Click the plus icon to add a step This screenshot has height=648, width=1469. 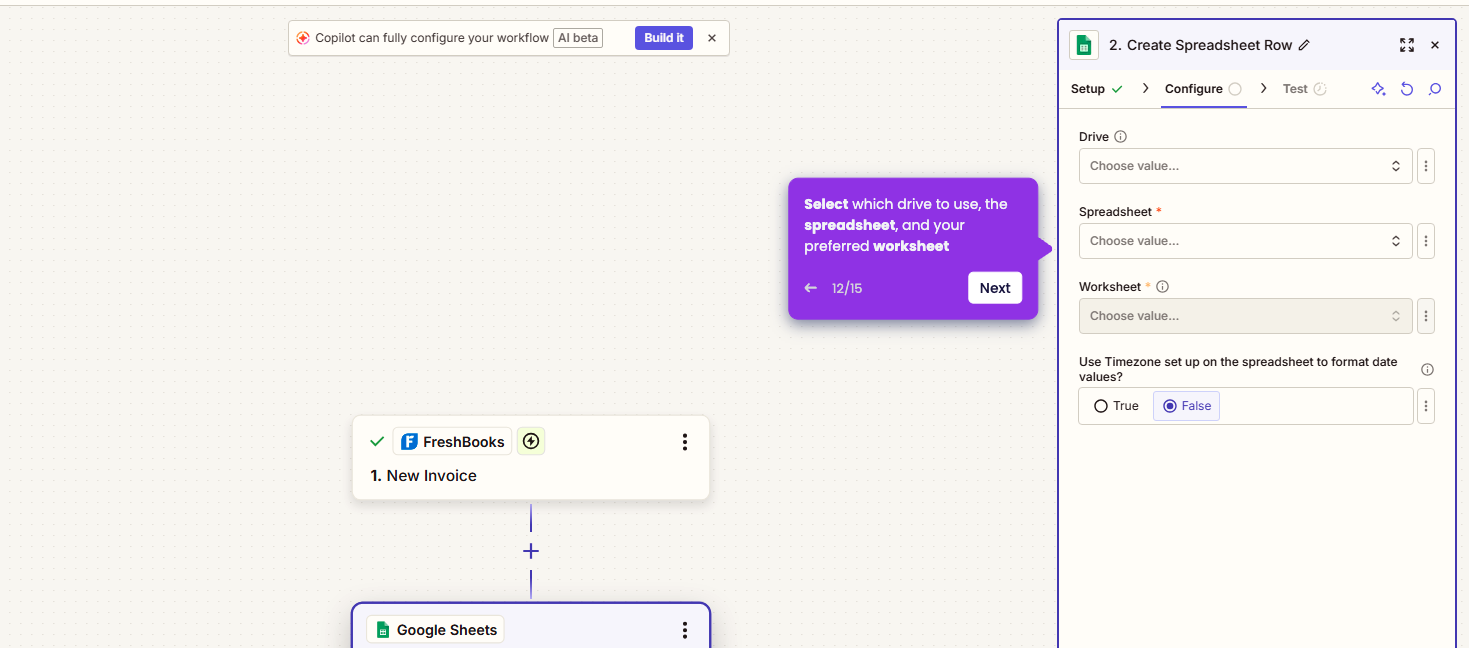point(531,551)
